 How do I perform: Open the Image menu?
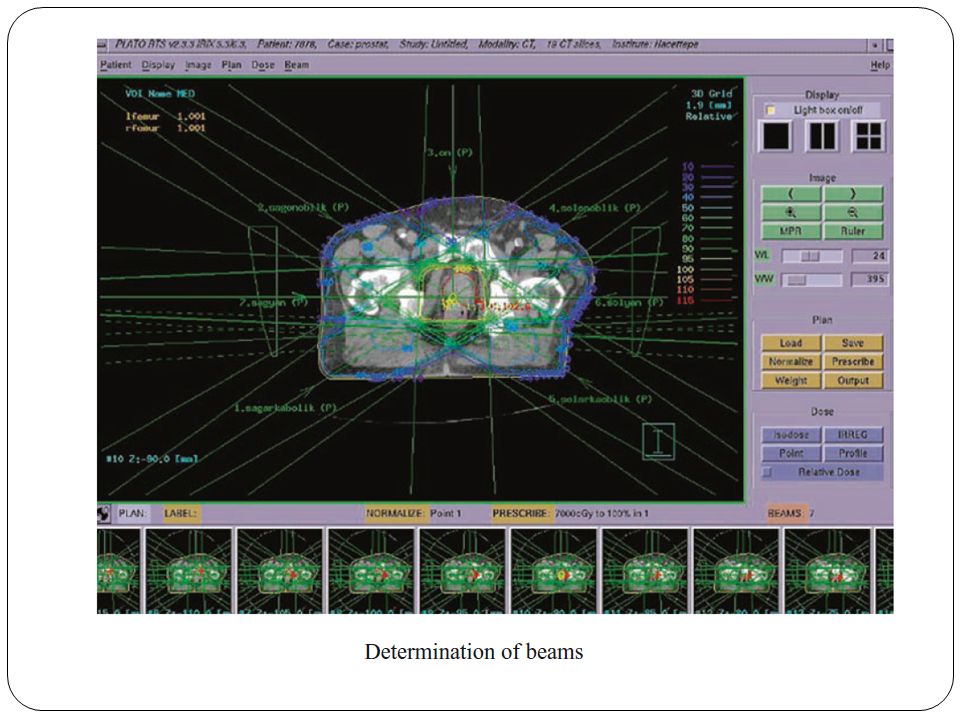(x=198, y=65)
